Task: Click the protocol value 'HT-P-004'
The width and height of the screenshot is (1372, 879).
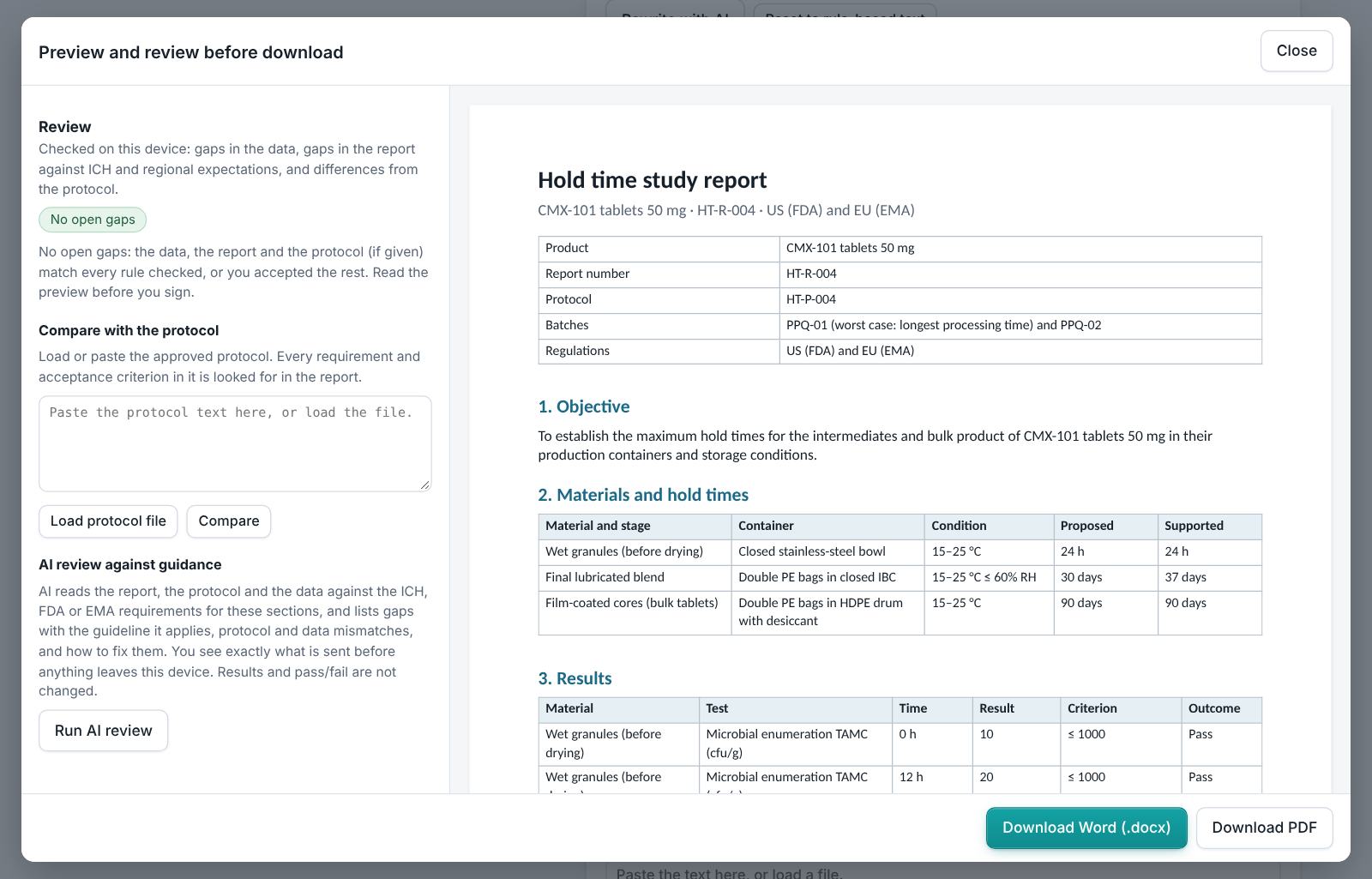Action: pyautogui.click(x=811, y=299)
